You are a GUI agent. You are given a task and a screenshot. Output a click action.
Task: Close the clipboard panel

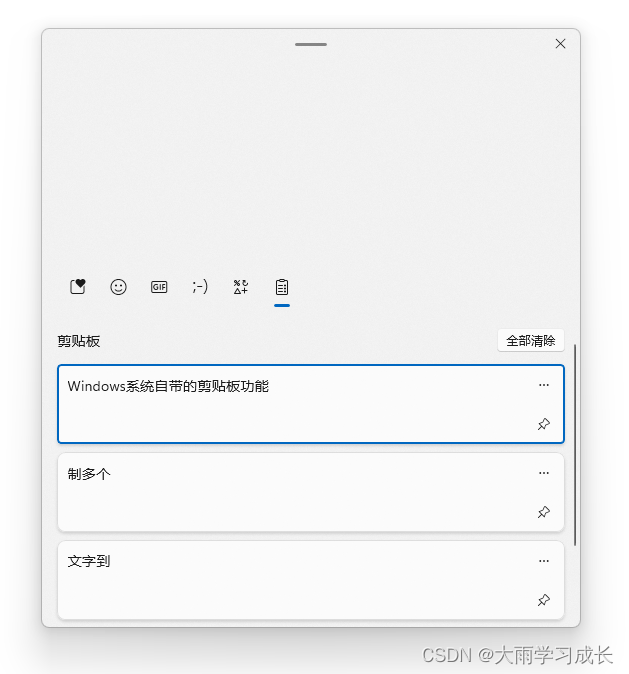[560, 44]
